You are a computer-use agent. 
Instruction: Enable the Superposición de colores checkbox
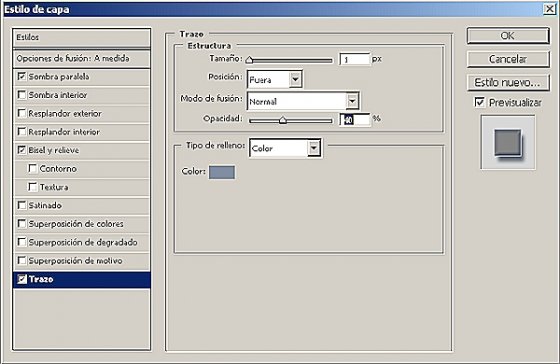(22, 224)
